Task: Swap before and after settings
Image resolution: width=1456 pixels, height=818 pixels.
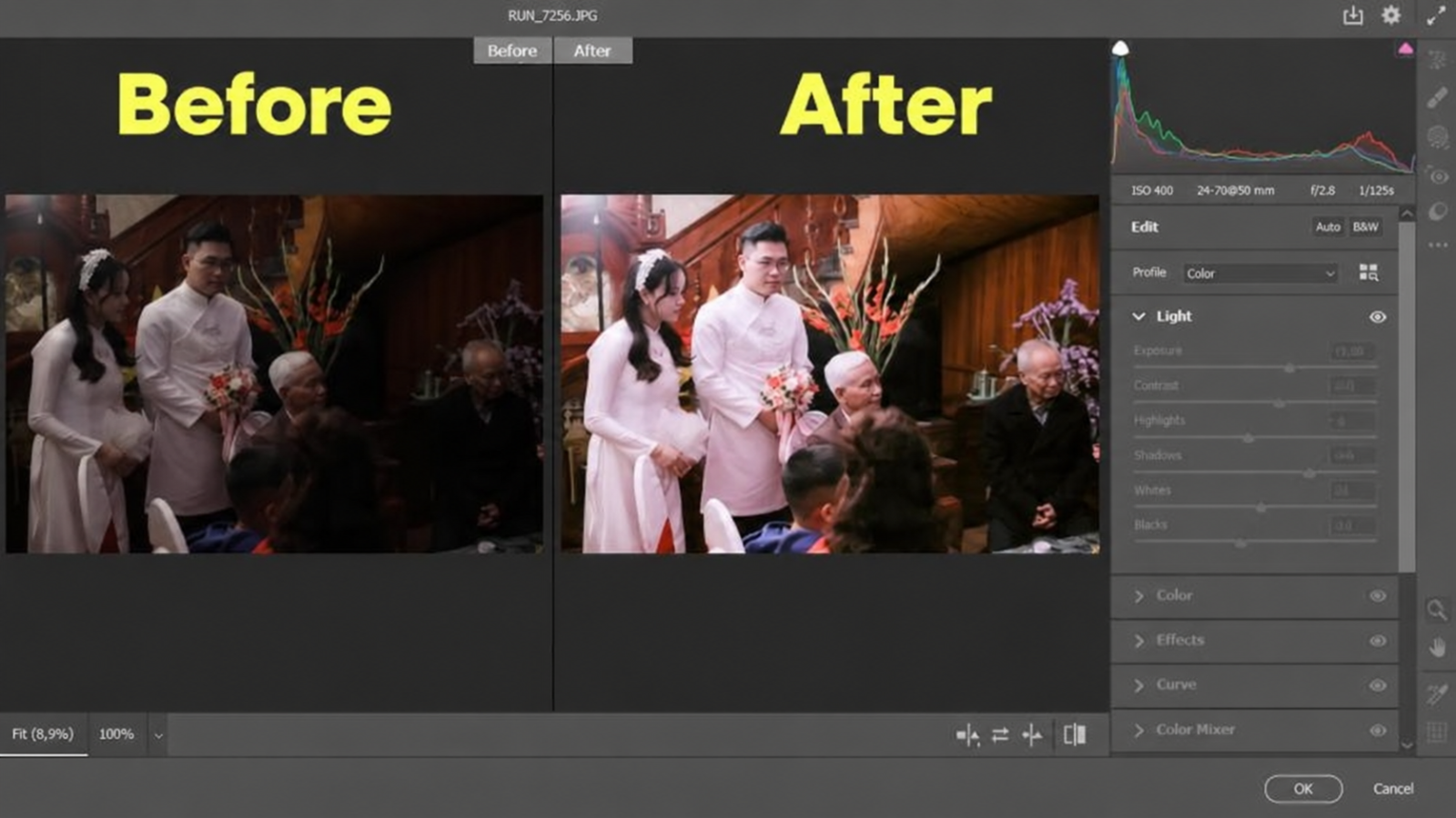Action: click(1000, 734)
